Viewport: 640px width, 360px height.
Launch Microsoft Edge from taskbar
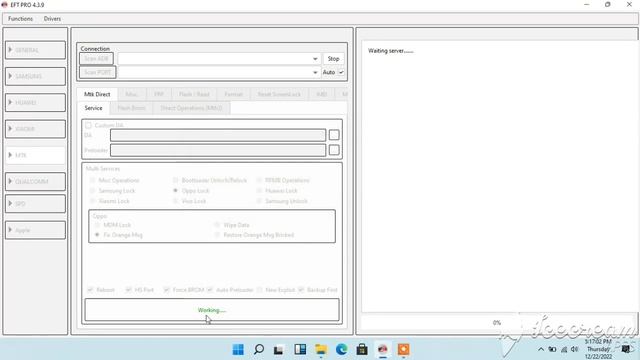pyautogui.click(x=341, y=349)
